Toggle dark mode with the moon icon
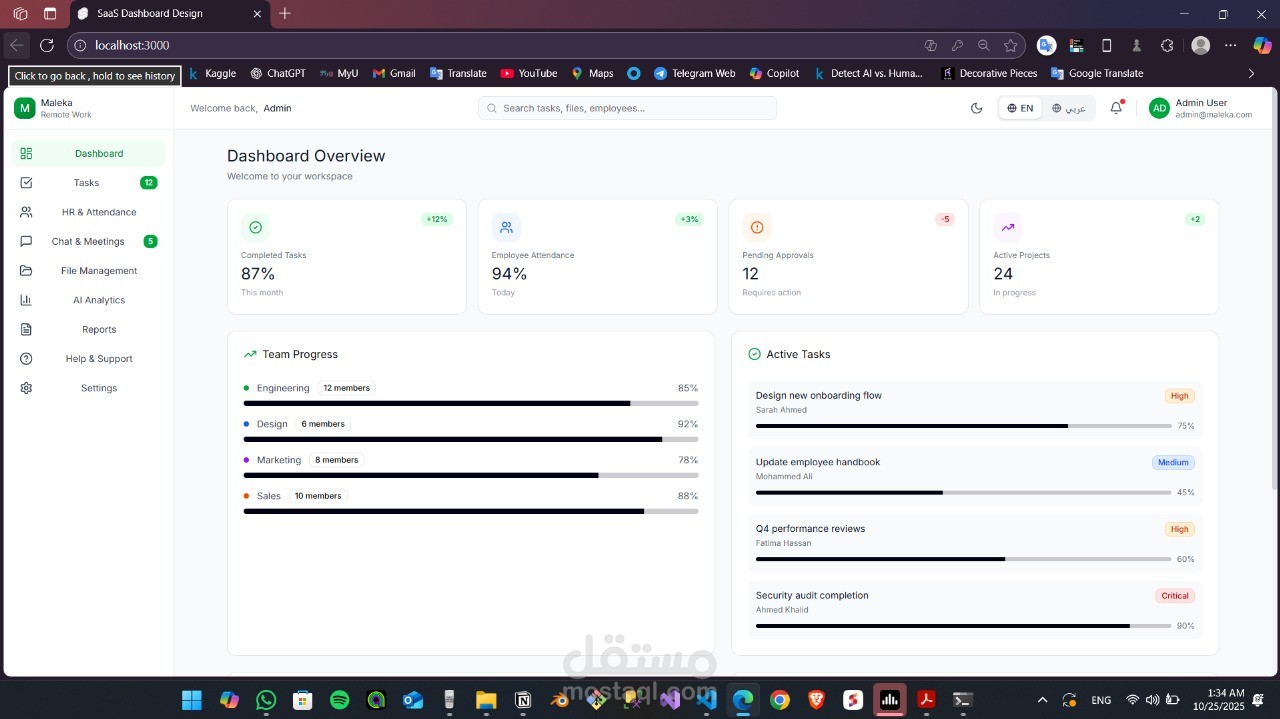 977,108
